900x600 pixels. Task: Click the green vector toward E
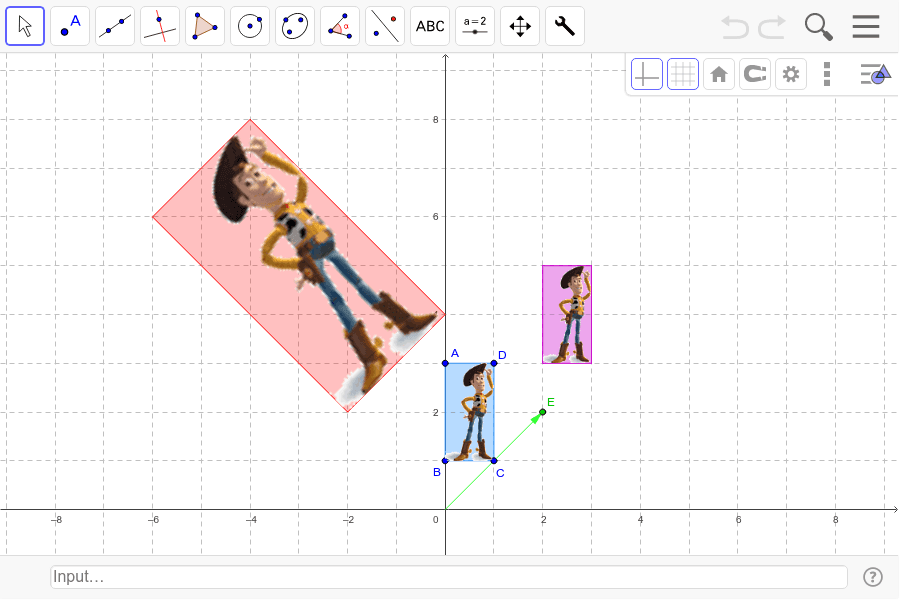point(494,460)
